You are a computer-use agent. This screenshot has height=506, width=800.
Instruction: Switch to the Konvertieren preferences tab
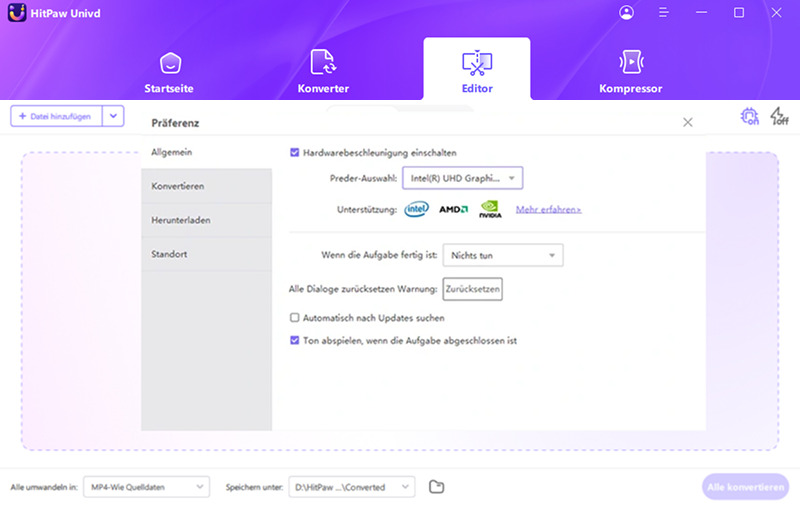(206, 186)
